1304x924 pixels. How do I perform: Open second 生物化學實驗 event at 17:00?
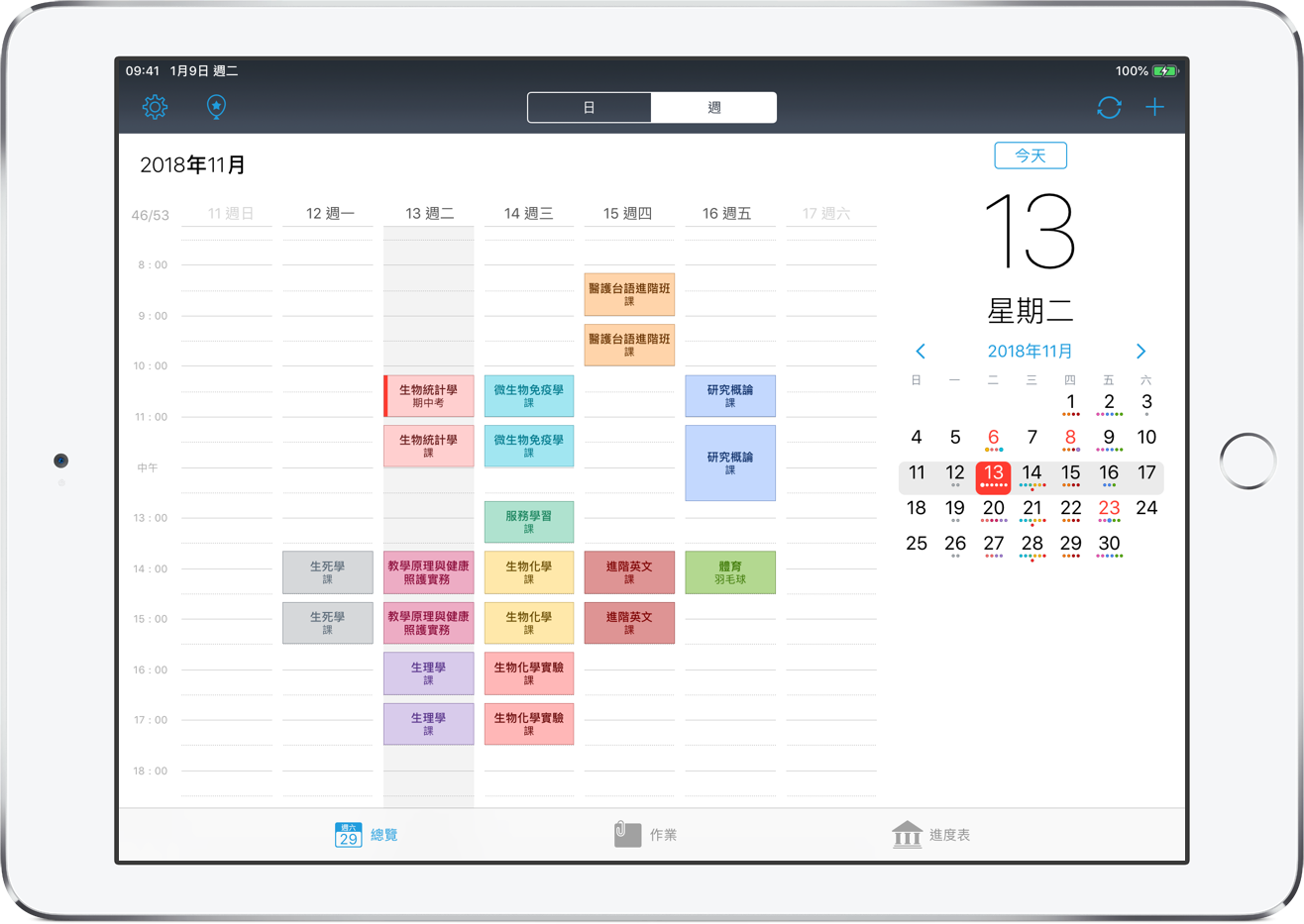[x=529, y=724]
